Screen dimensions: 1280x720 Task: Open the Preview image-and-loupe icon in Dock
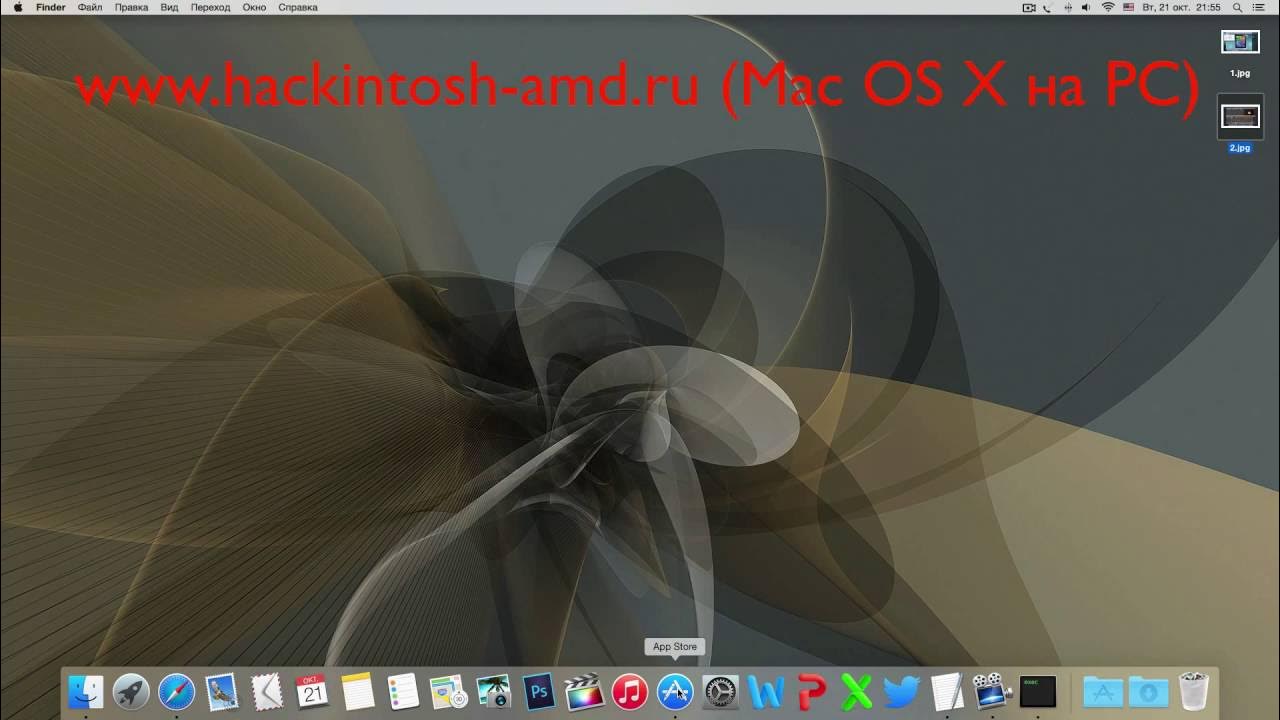tap(448, 691)
